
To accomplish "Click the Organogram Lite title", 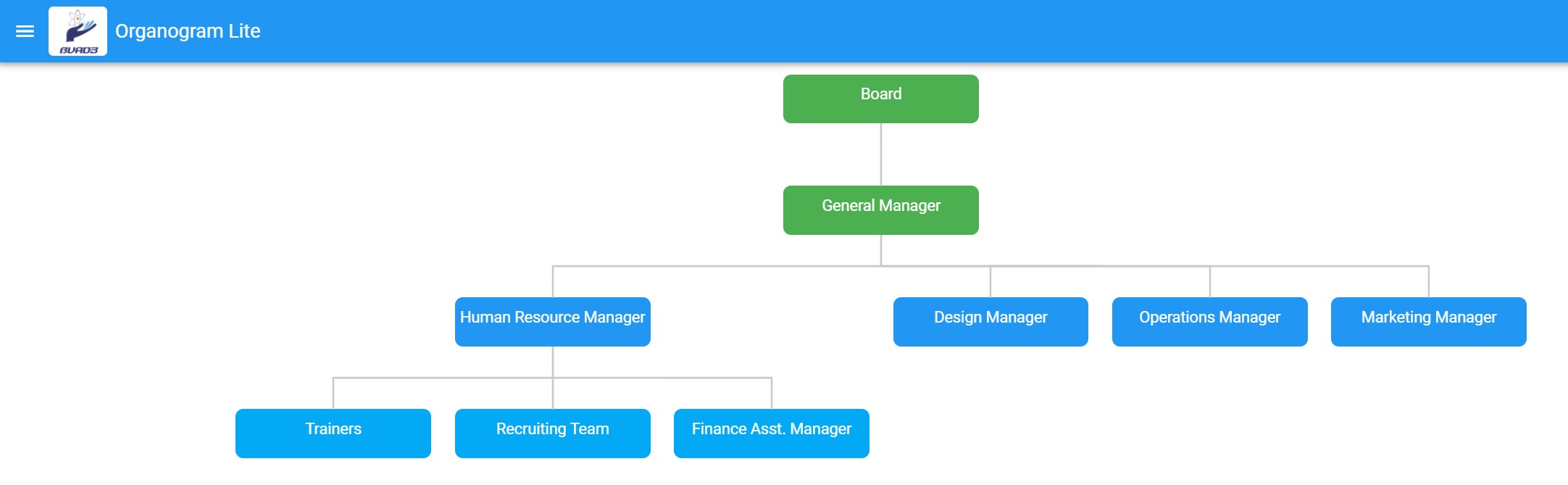I will pos(188,31).
